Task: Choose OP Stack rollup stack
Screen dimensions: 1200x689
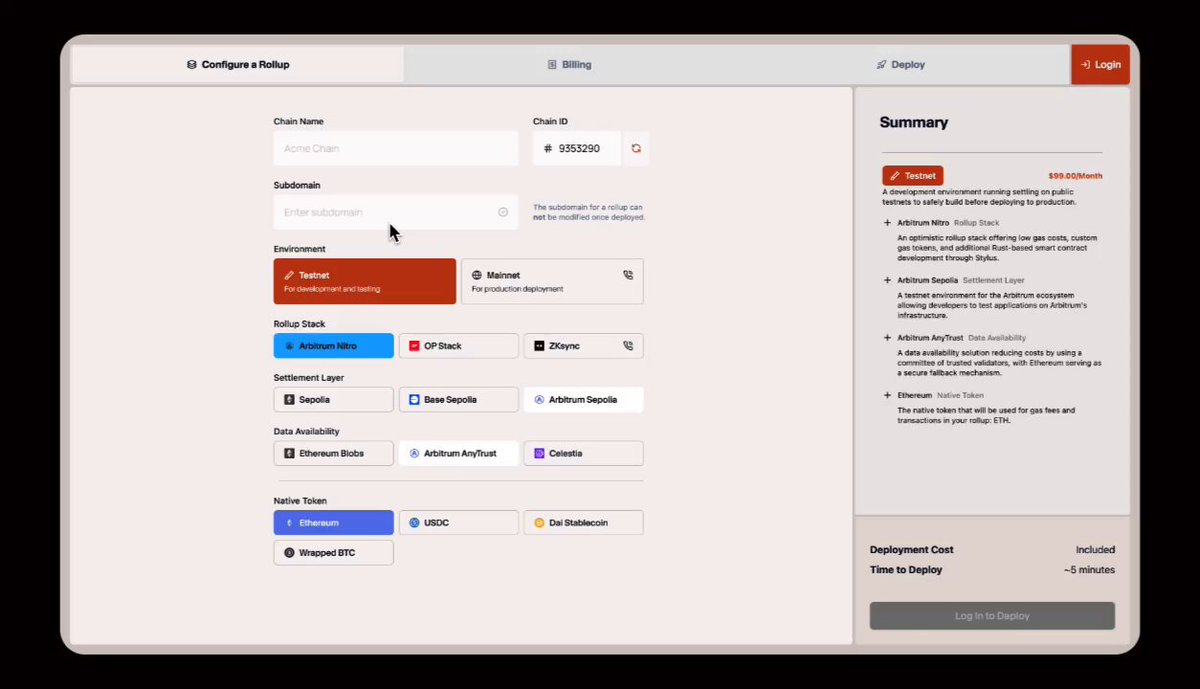Action: [458, 346]
